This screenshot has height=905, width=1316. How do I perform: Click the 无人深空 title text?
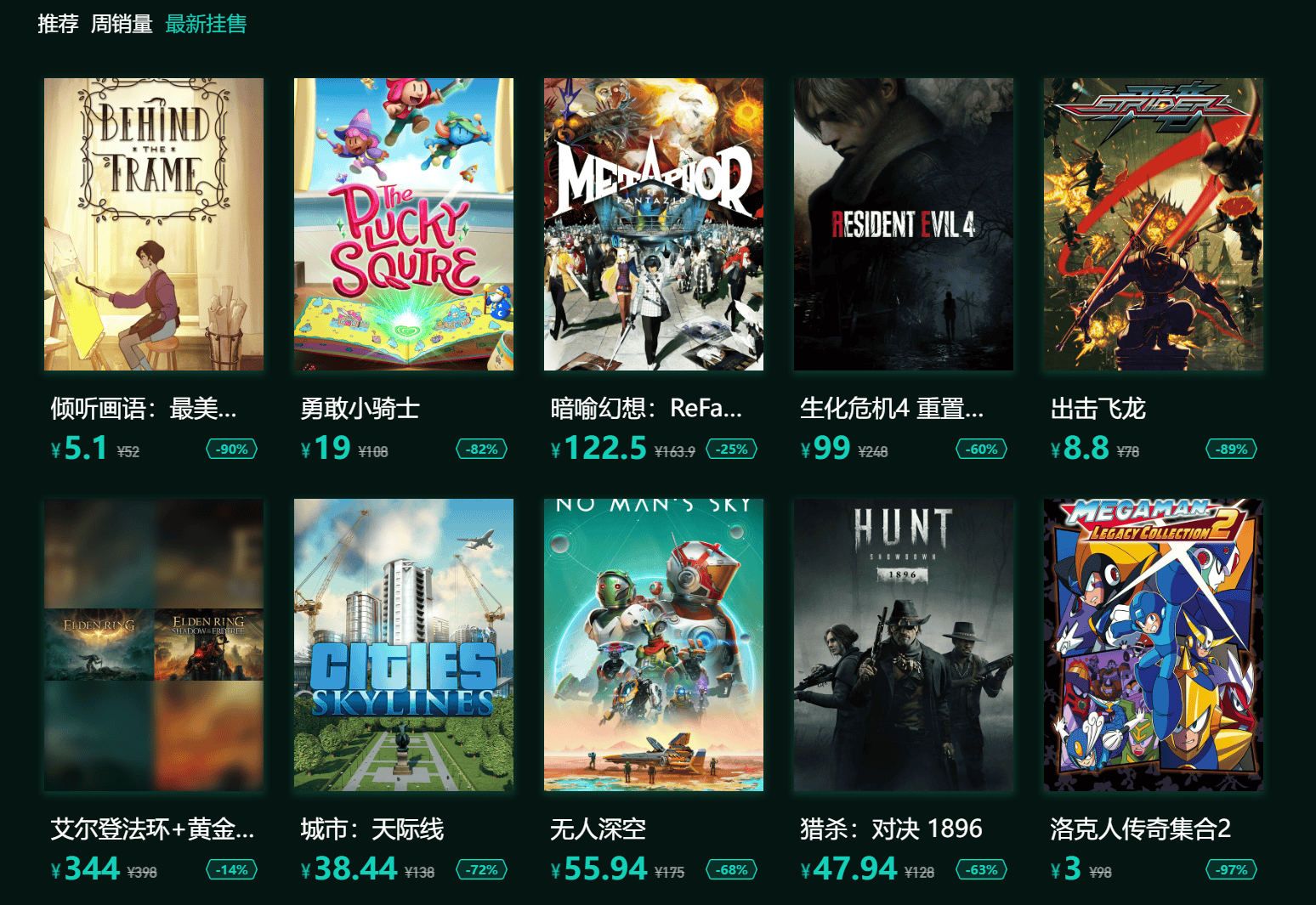click(598, 829)
